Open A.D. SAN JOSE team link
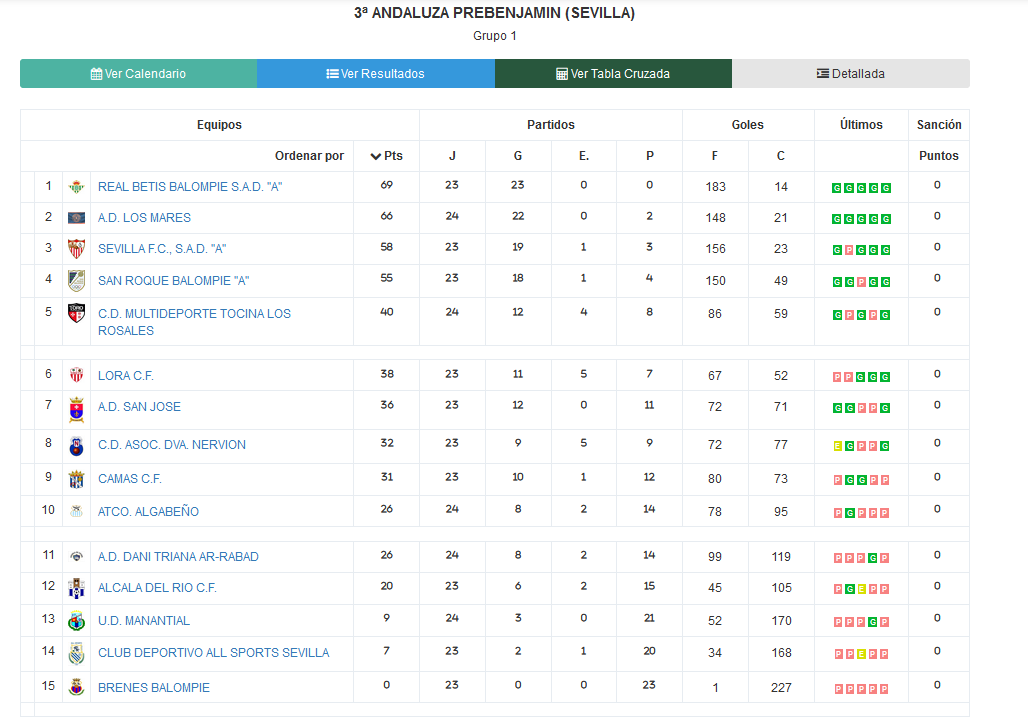Viewport: 1028px width, 727px height. coord(139,406)
